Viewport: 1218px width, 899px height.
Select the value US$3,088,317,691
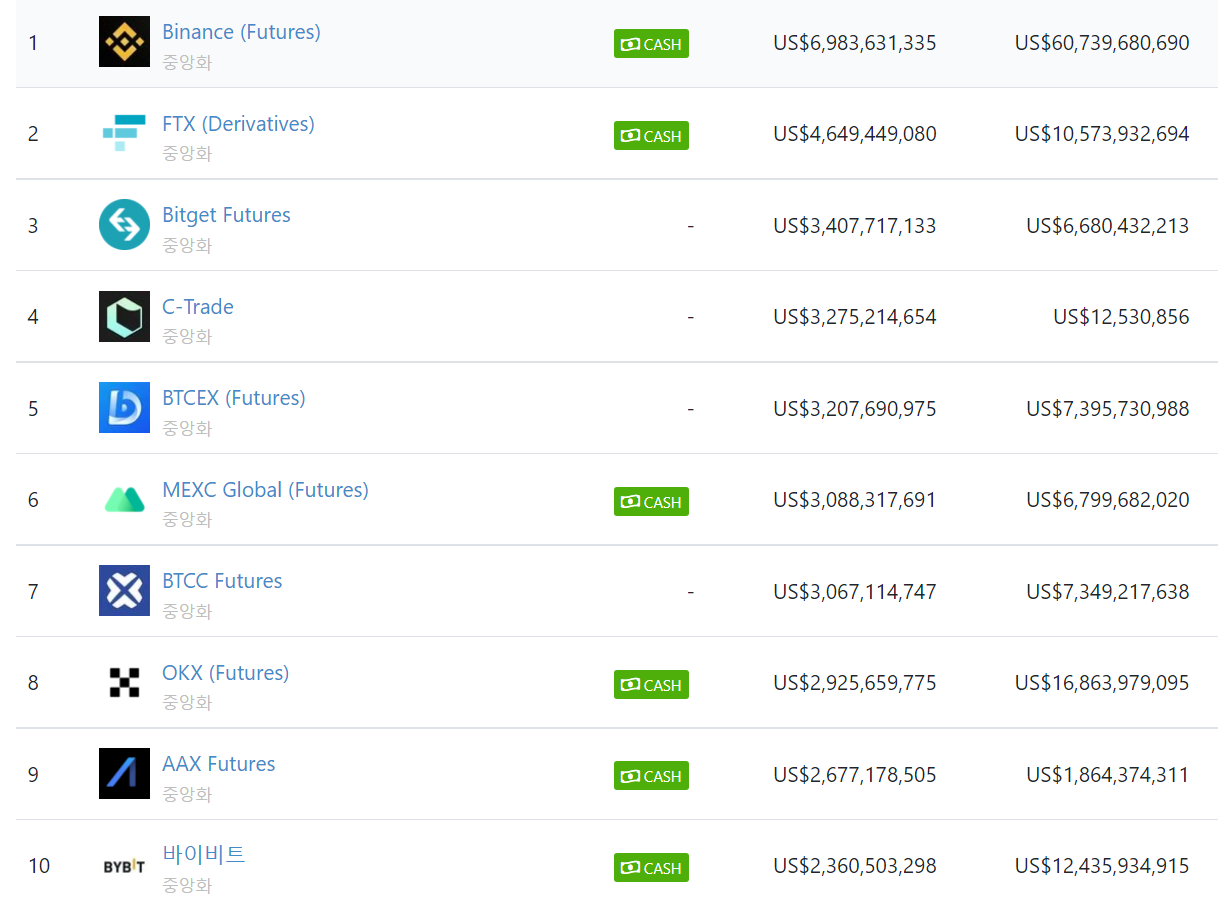tap(855, 500)
